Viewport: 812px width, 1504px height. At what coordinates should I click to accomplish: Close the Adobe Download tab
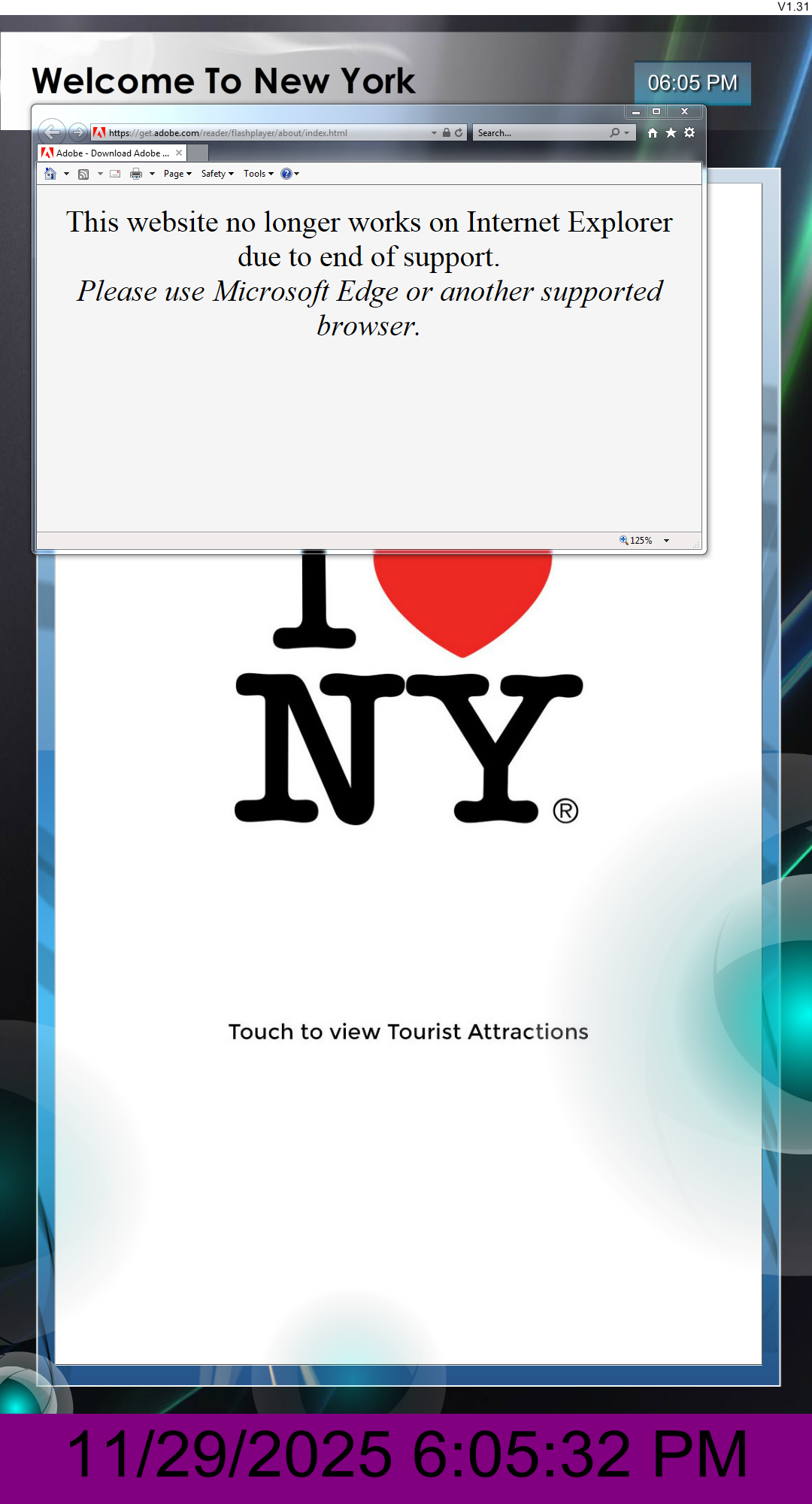click(x=179, y=153)
